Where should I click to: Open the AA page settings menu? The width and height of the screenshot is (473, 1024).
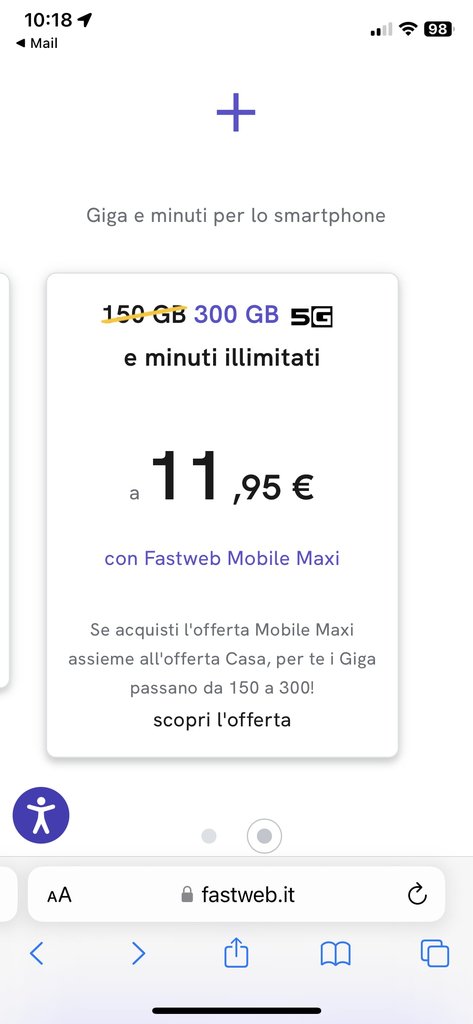[59, 895]
